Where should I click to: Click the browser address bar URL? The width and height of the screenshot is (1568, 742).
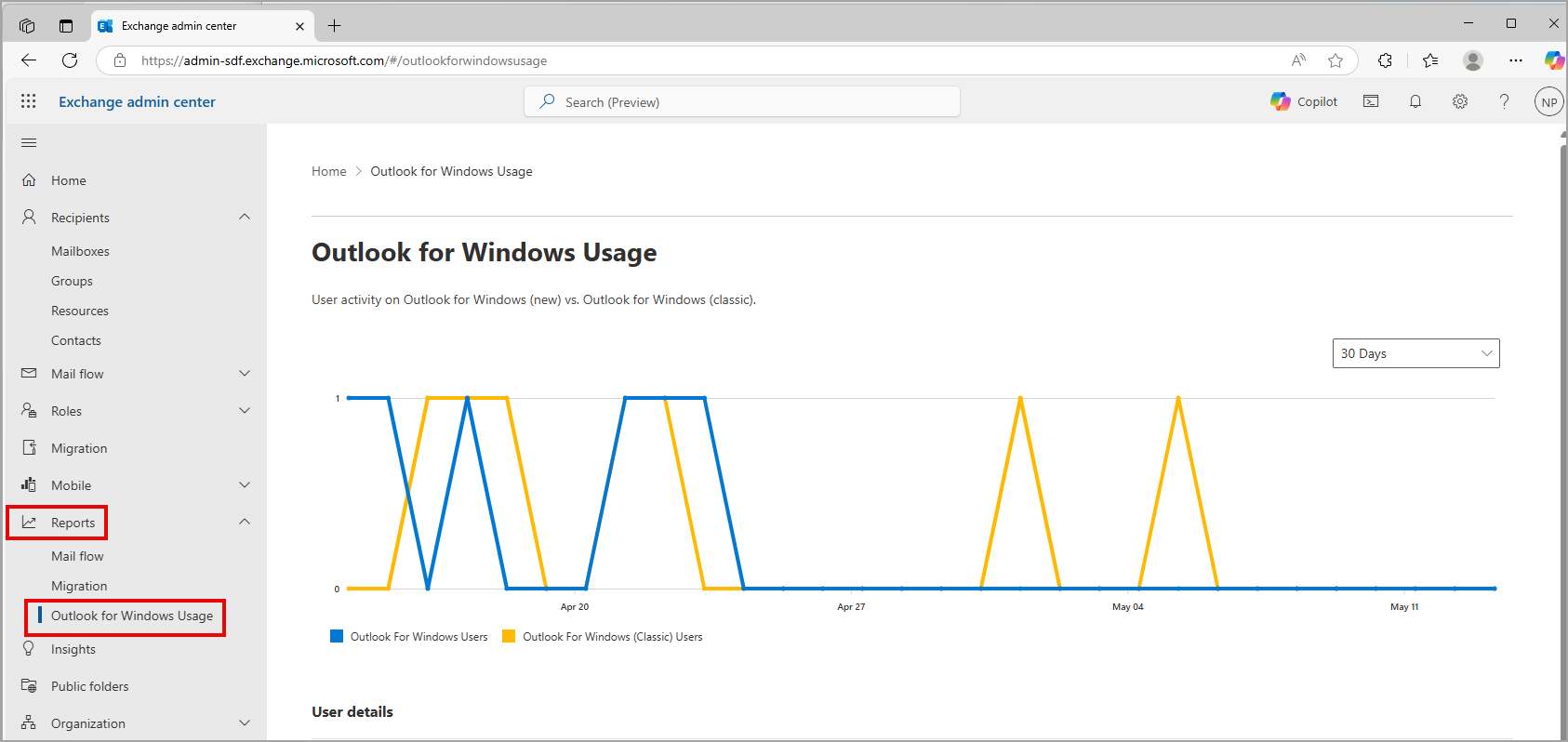pos(344,60)
